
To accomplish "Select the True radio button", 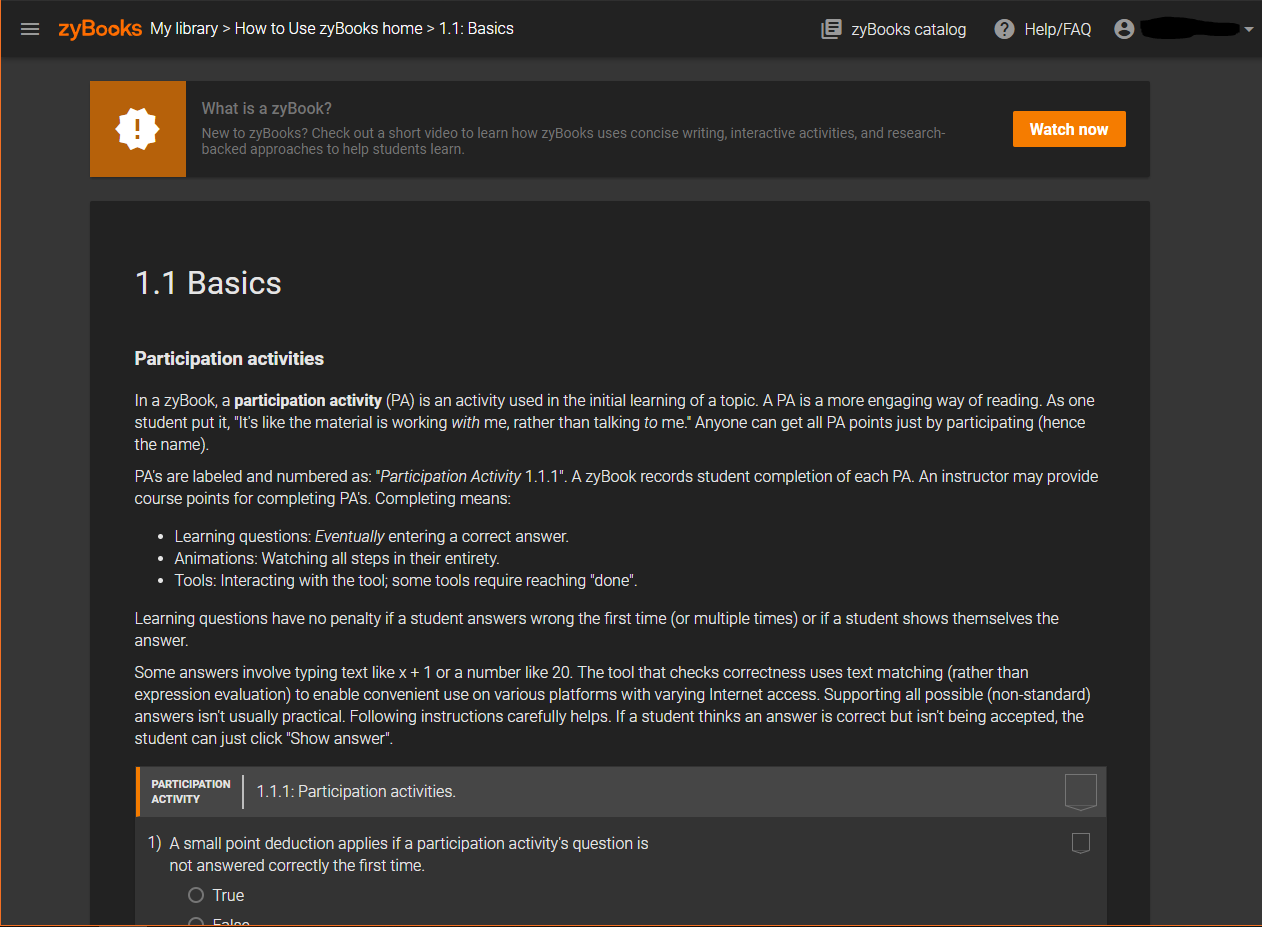I will pyautogui.click(x=196, y=895).
